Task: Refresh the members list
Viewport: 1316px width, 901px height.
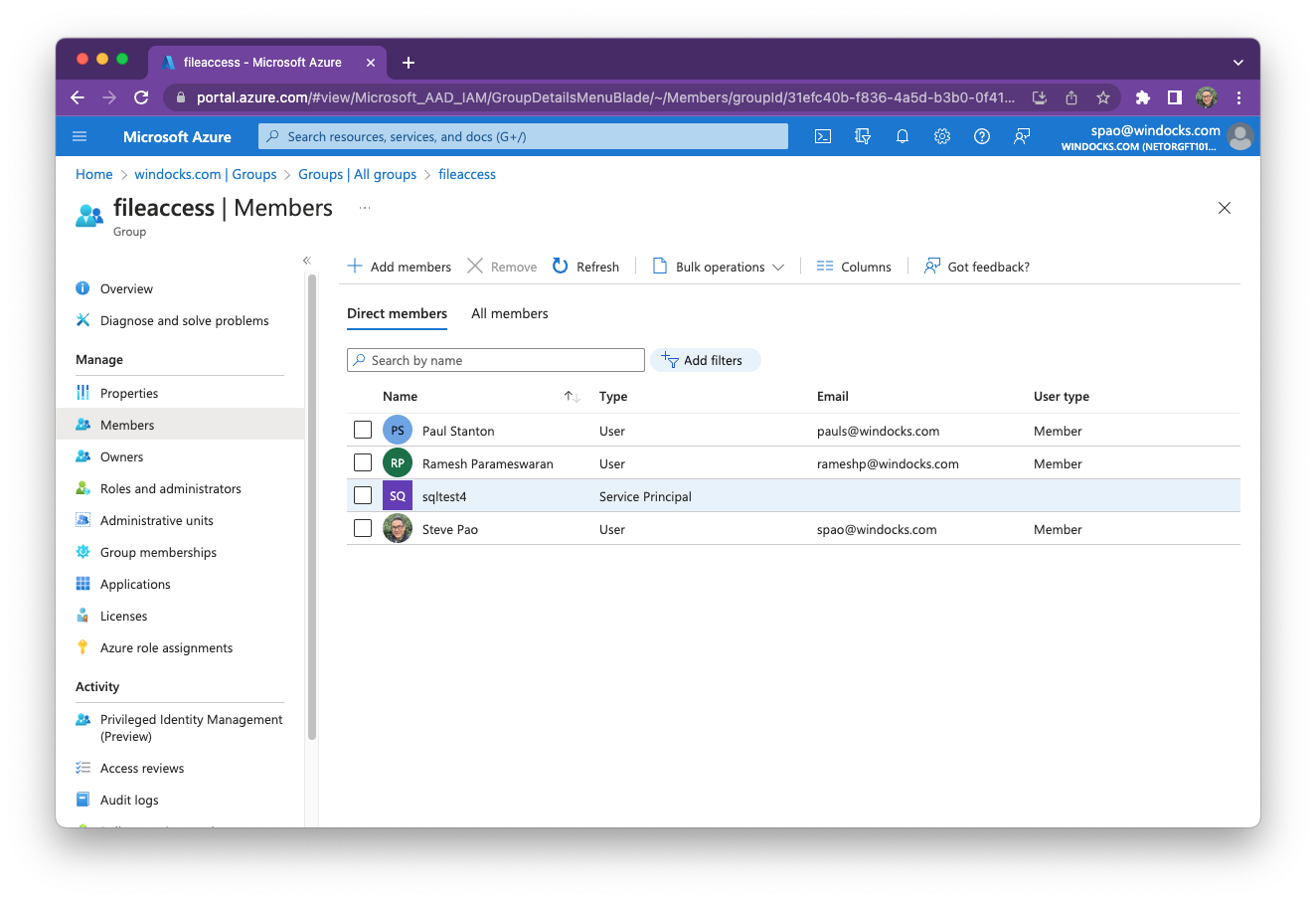Action: [x=585, y=266]
